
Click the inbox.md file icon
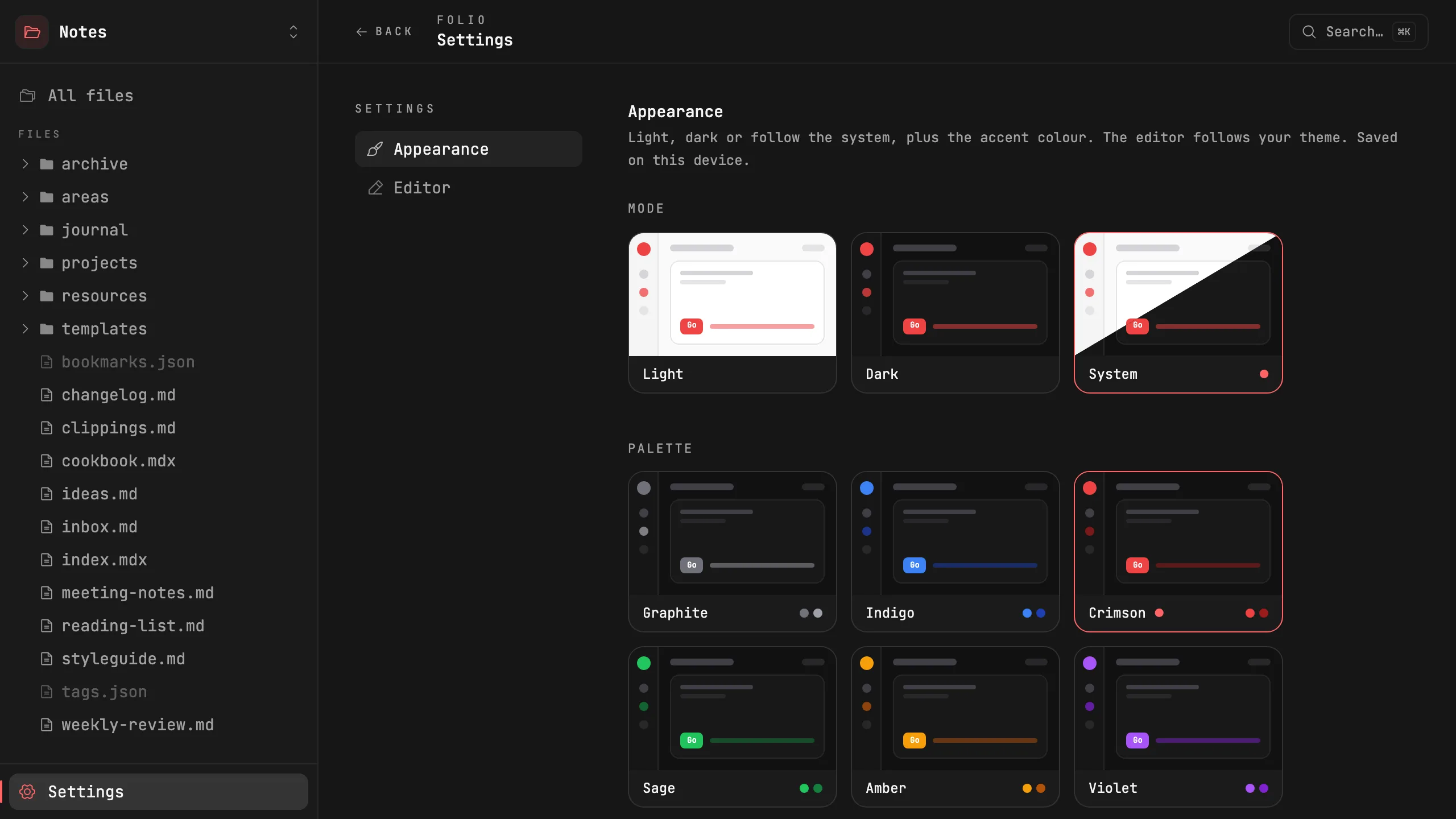coord(47,527)
